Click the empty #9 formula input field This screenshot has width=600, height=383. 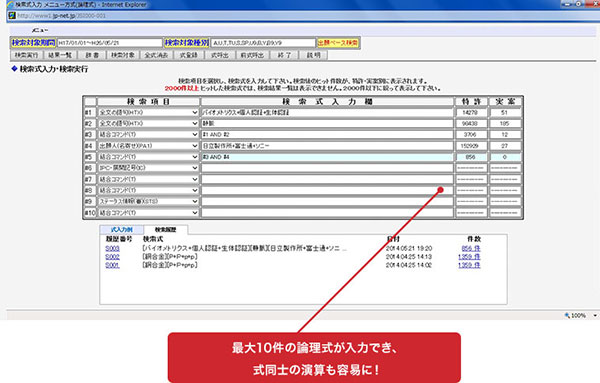327,201
